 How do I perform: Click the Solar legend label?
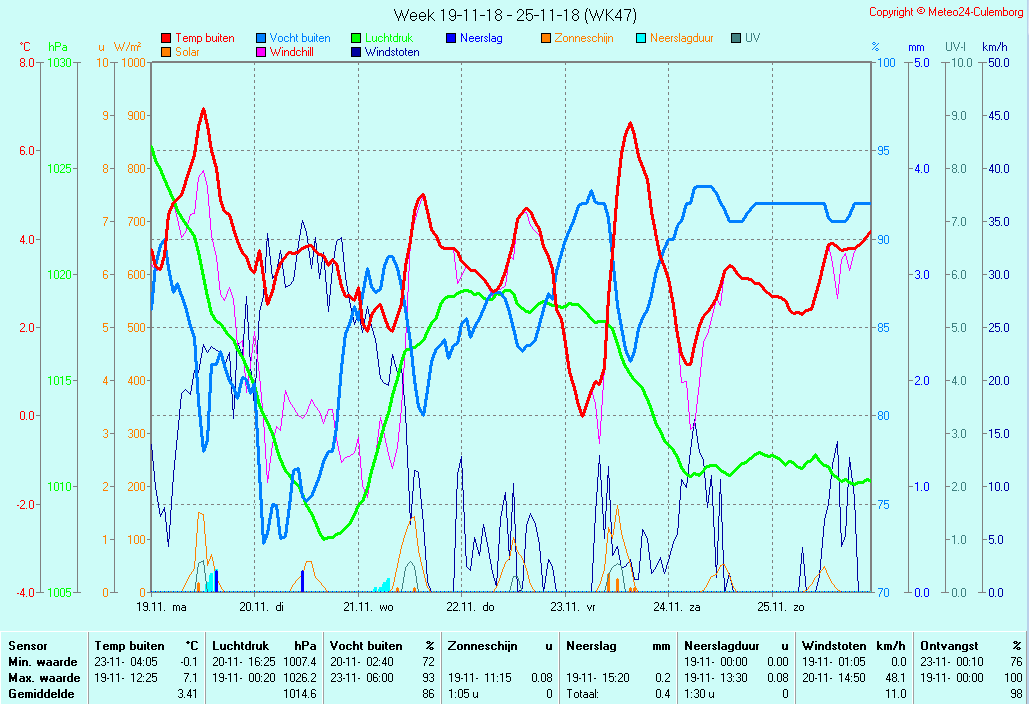[x=187, y=52]
